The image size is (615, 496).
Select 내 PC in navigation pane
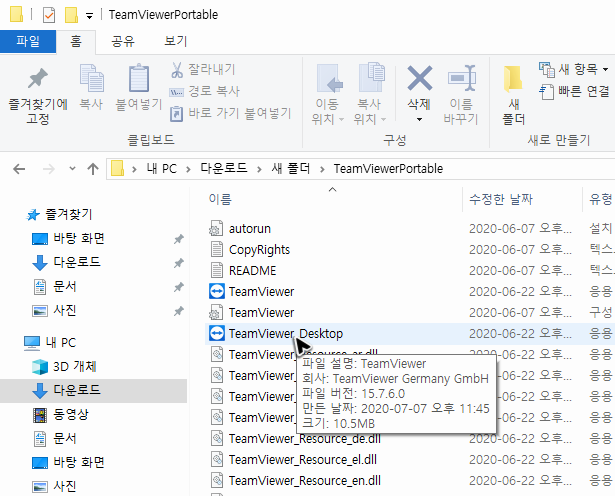(x=50, y=343)
